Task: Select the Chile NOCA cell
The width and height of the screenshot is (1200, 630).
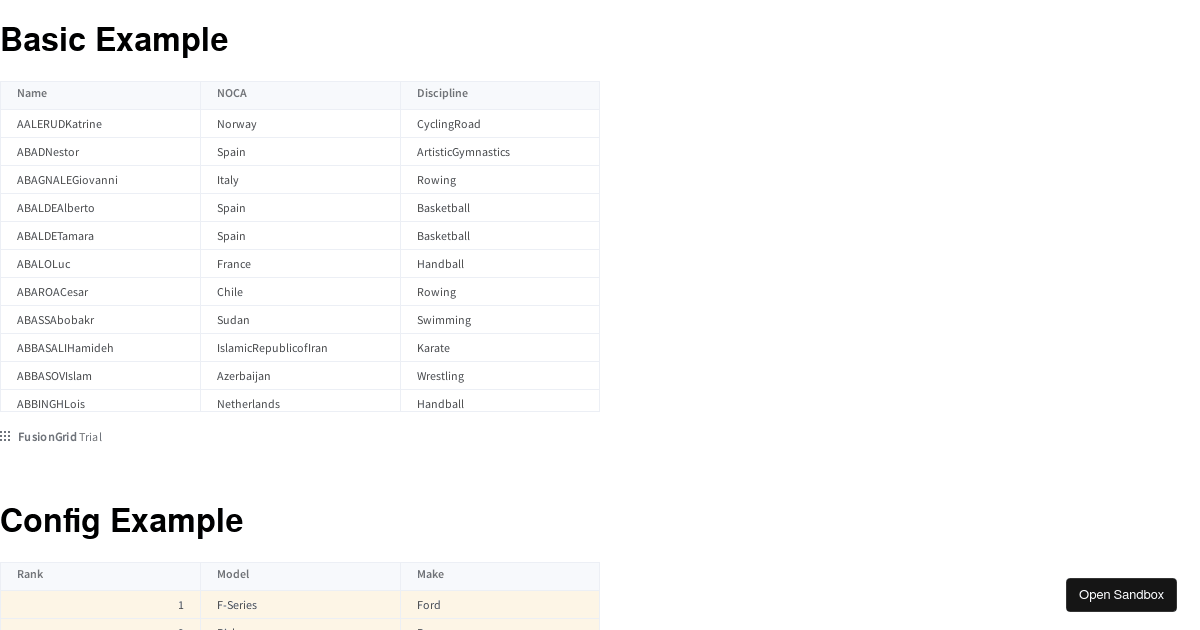Action: (230, 292)
